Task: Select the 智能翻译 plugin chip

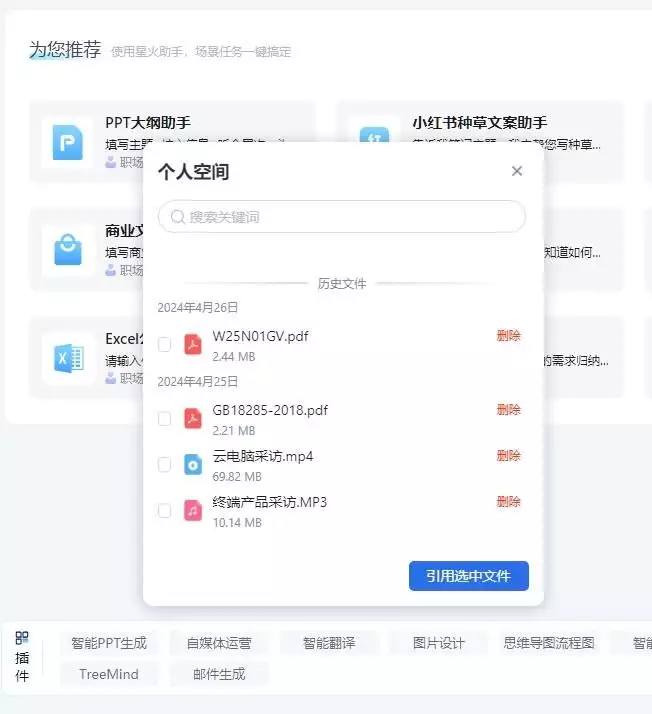Action: 329,643
